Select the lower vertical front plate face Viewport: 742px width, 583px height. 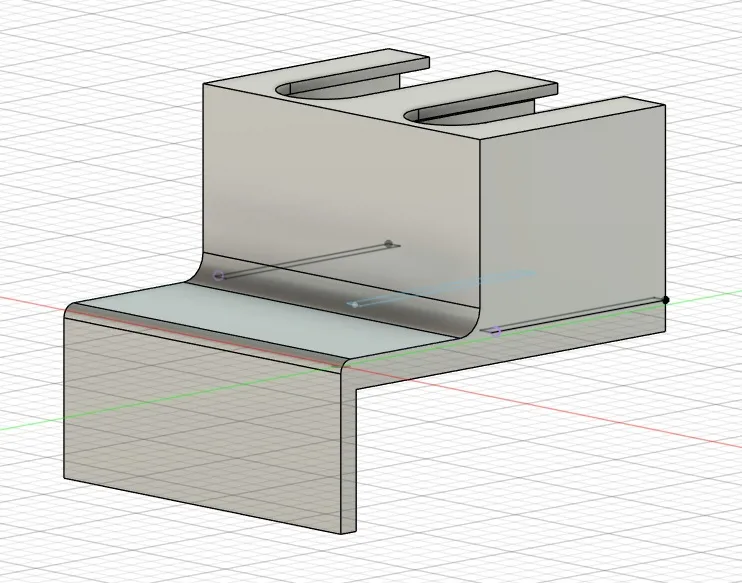(203, 426)
